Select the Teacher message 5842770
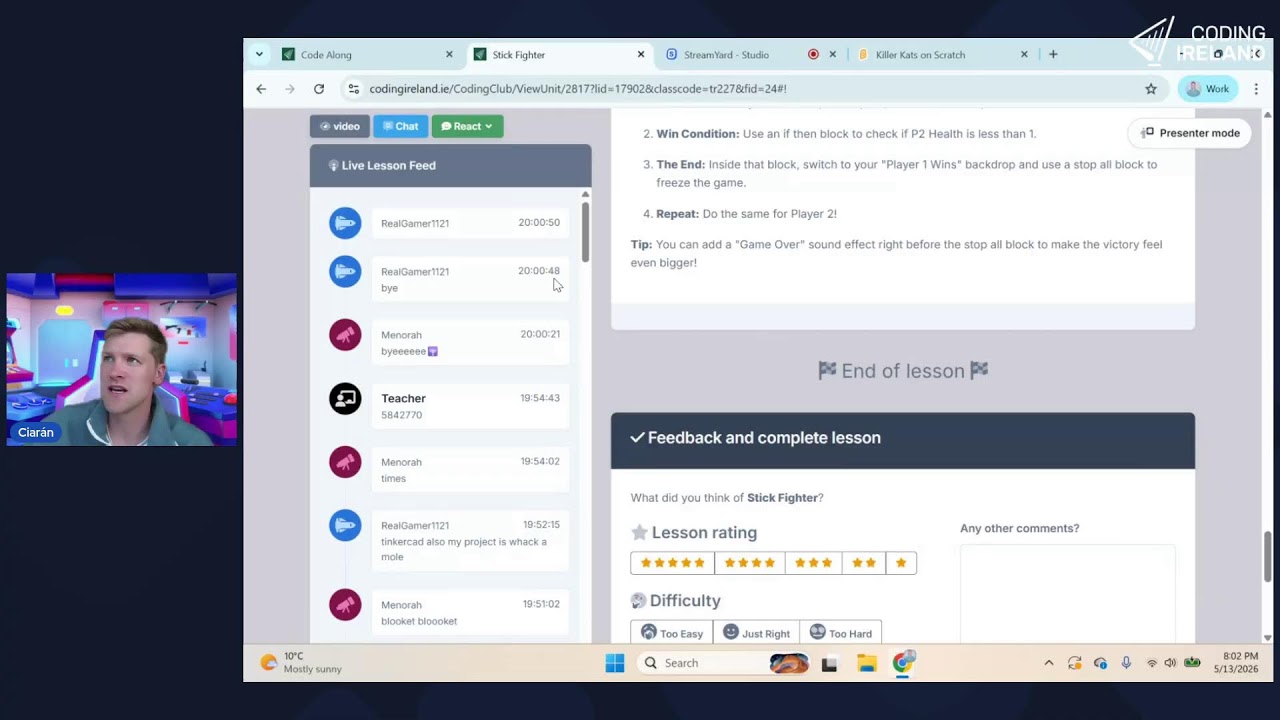 [x=470, y=406]
